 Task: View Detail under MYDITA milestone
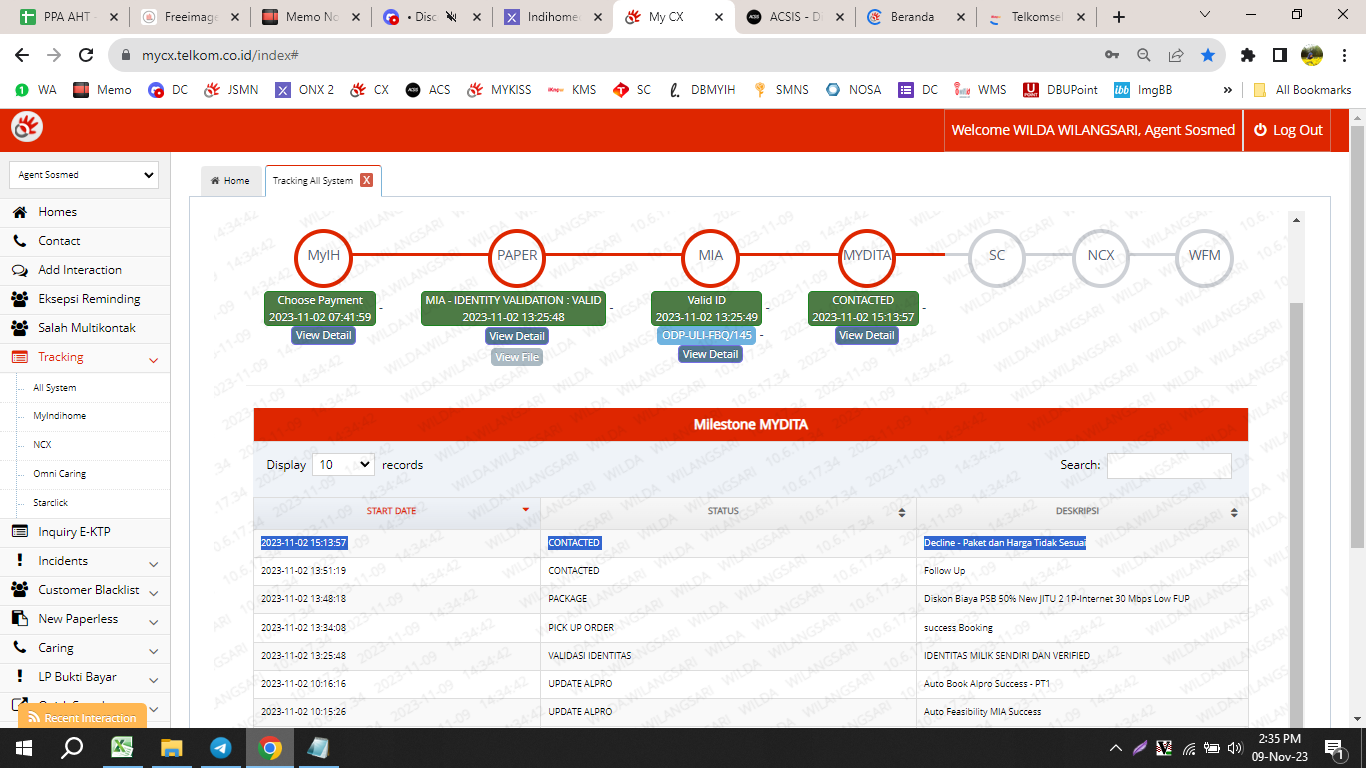[x=867, y=335]
